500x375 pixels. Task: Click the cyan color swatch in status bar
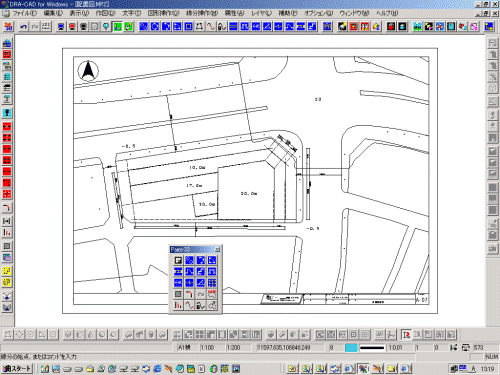pyautogui.click(x=351, y=348)
